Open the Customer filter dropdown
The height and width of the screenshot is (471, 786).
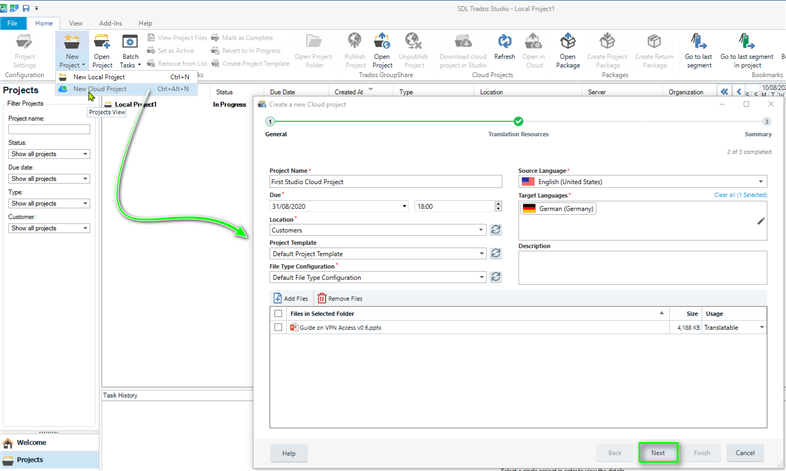(x=49, y=228)
